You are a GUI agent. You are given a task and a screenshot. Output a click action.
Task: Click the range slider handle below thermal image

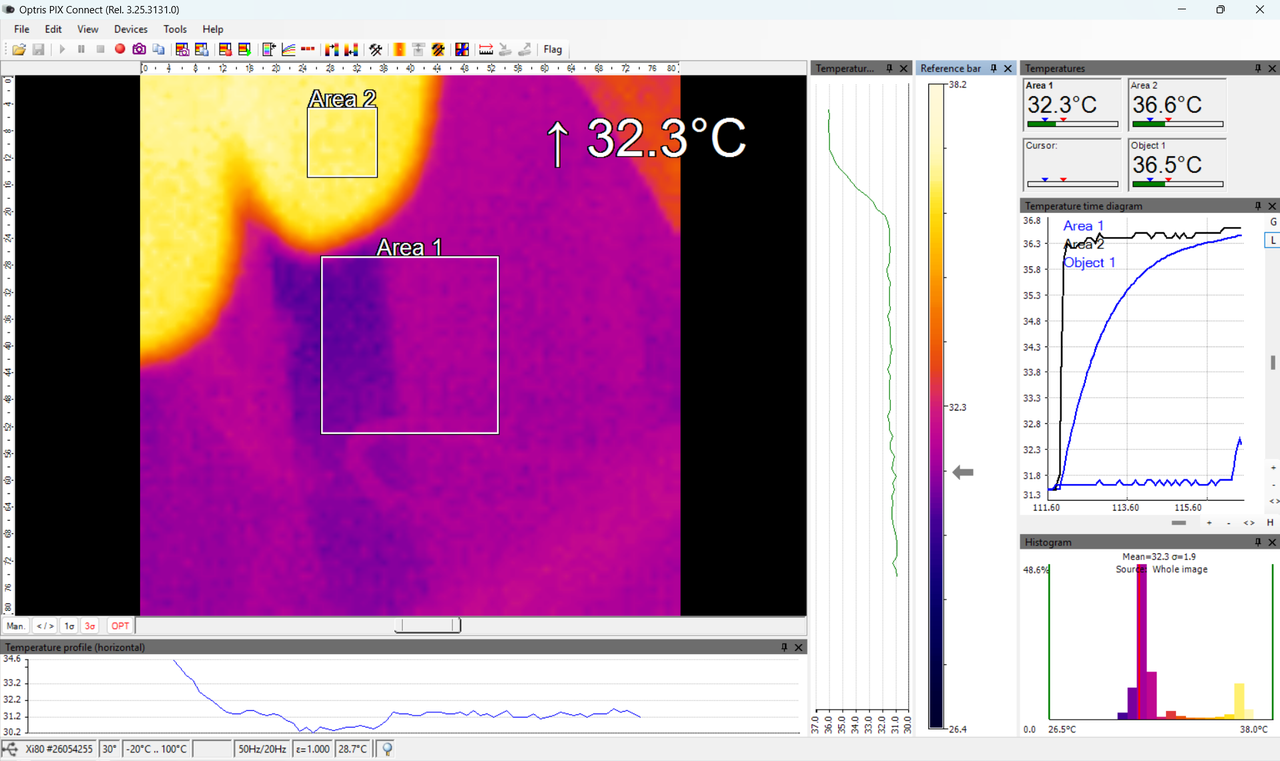(428, 626)
